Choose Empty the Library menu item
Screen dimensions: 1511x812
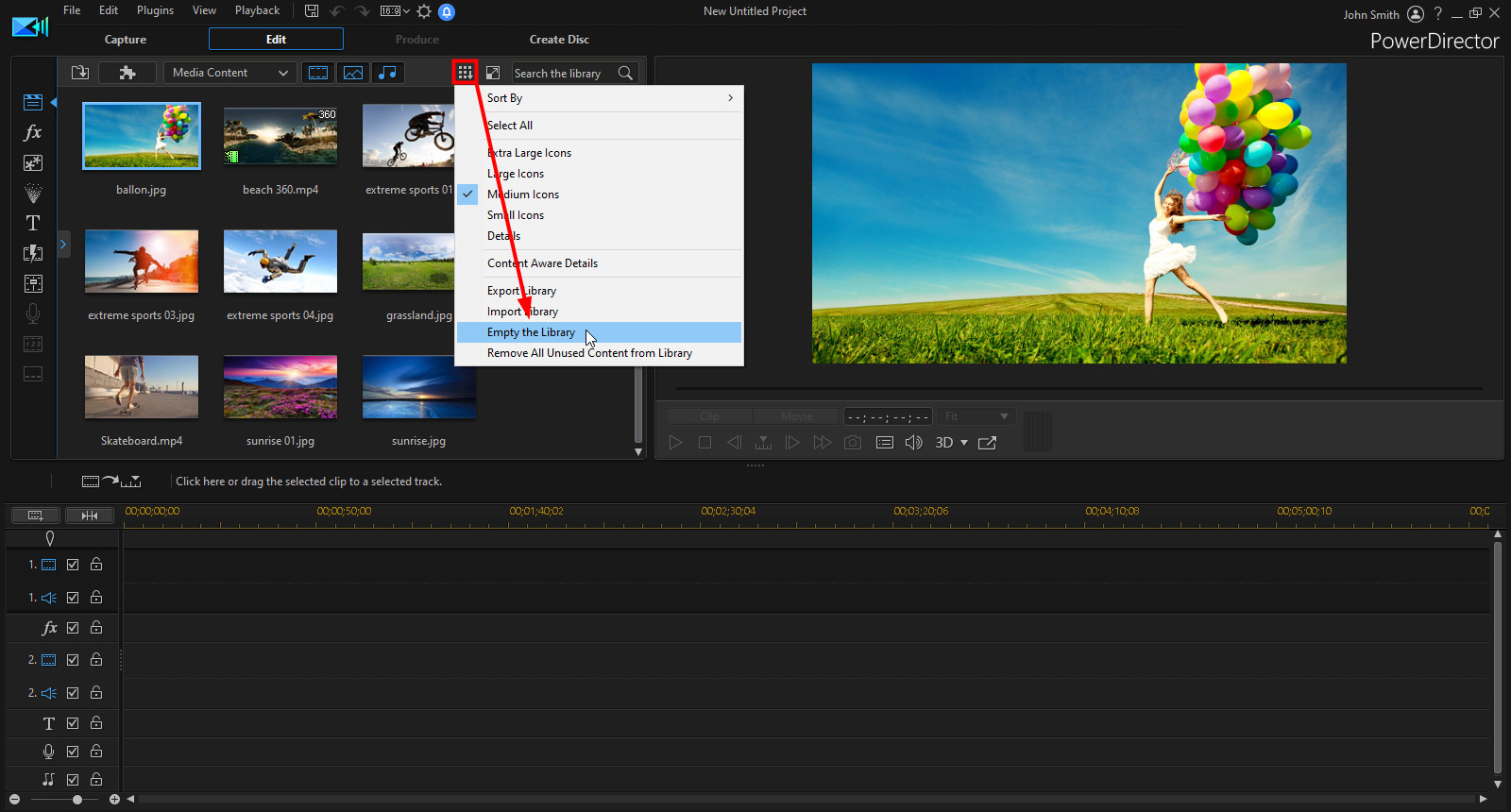click(531, 332)
